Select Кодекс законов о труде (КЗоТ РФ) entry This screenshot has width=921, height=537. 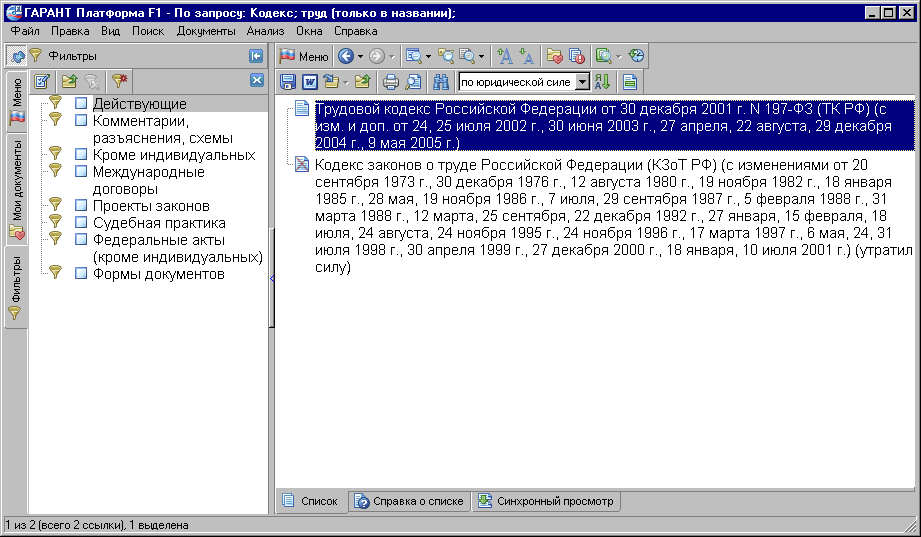614,216
